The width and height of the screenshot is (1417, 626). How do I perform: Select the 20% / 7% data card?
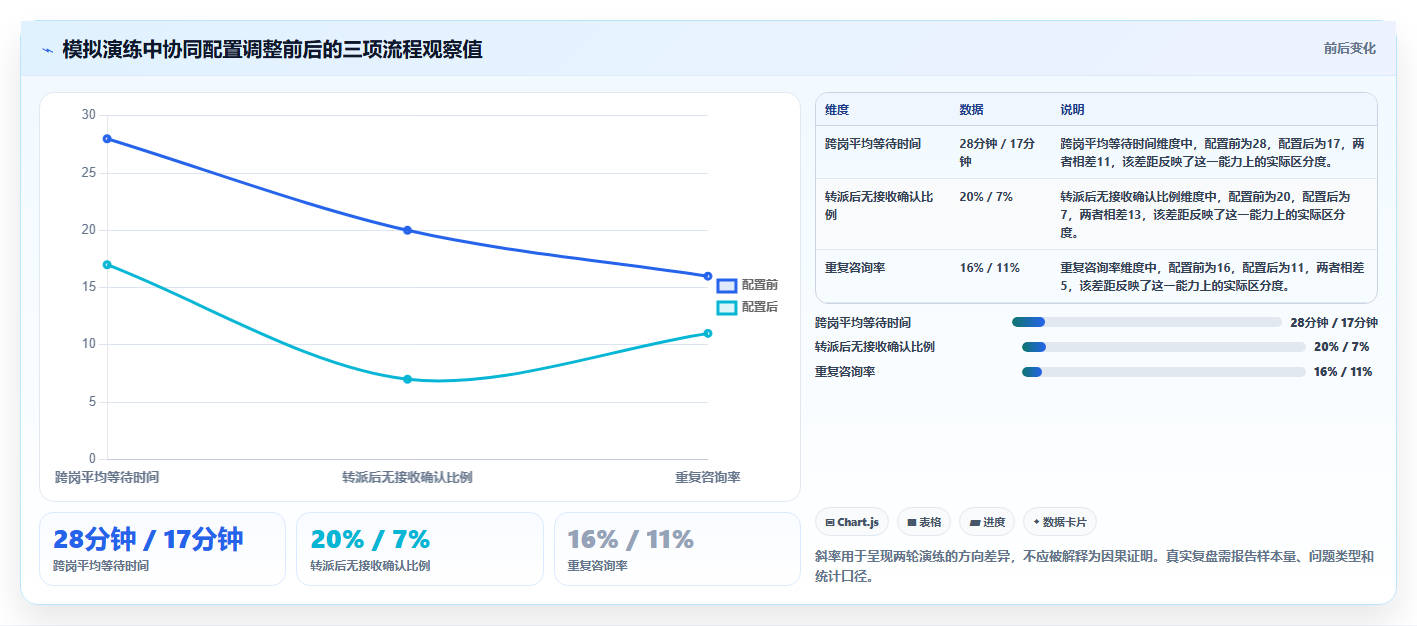coord(420,549)
